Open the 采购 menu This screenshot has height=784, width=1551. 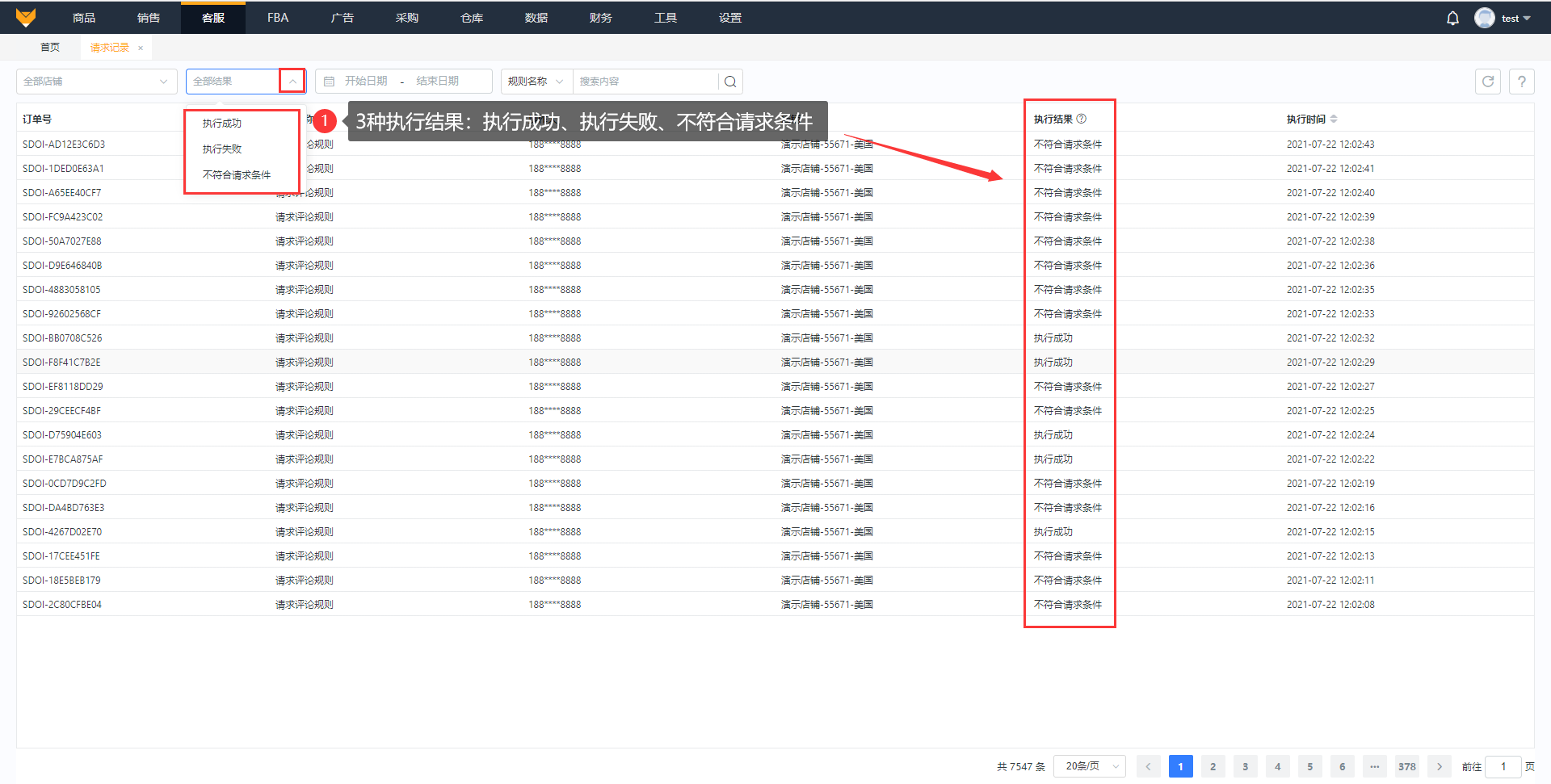(407, 18)
